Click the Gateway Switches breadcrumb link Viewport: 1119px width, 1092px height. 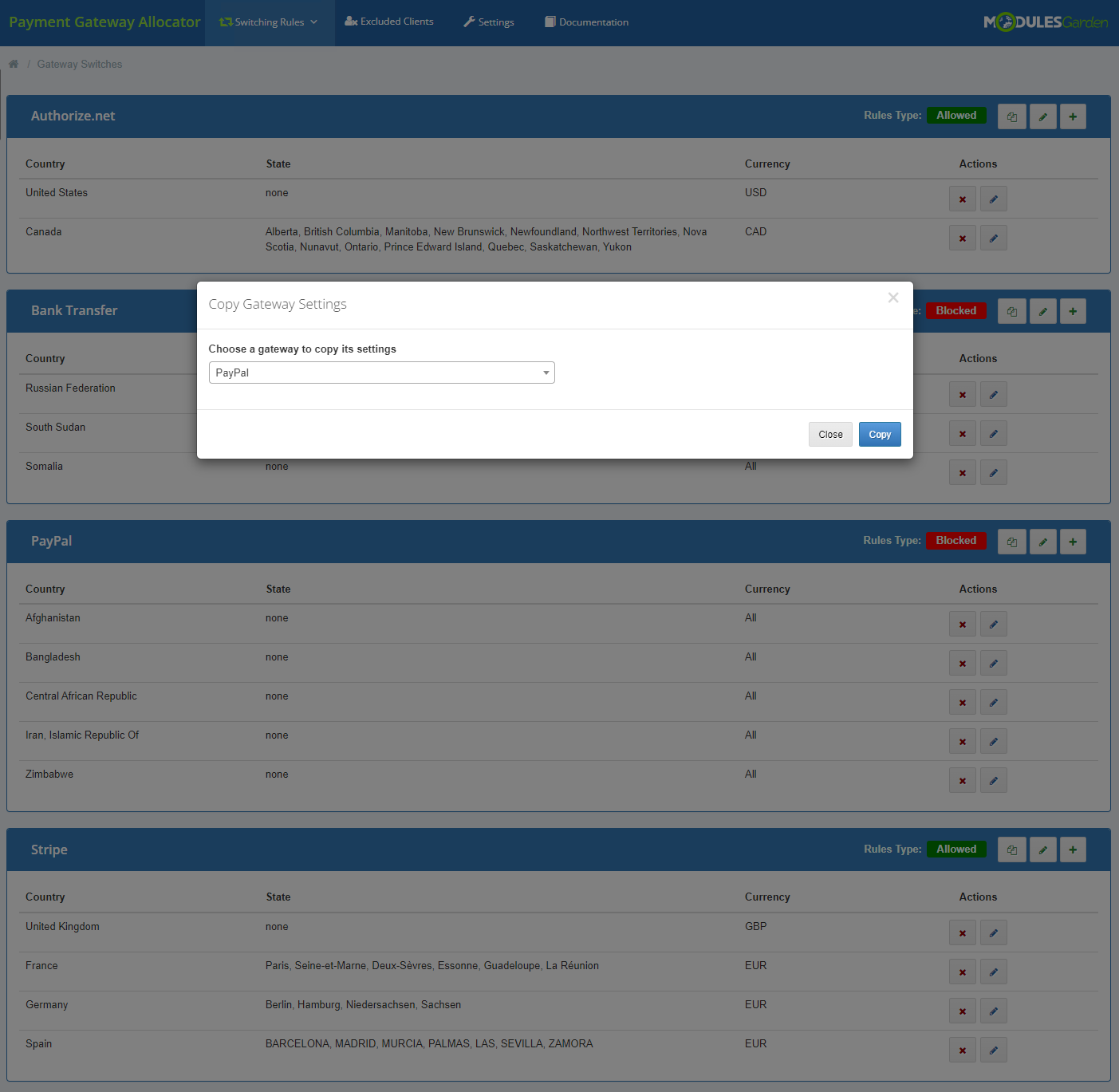(79, 63)
